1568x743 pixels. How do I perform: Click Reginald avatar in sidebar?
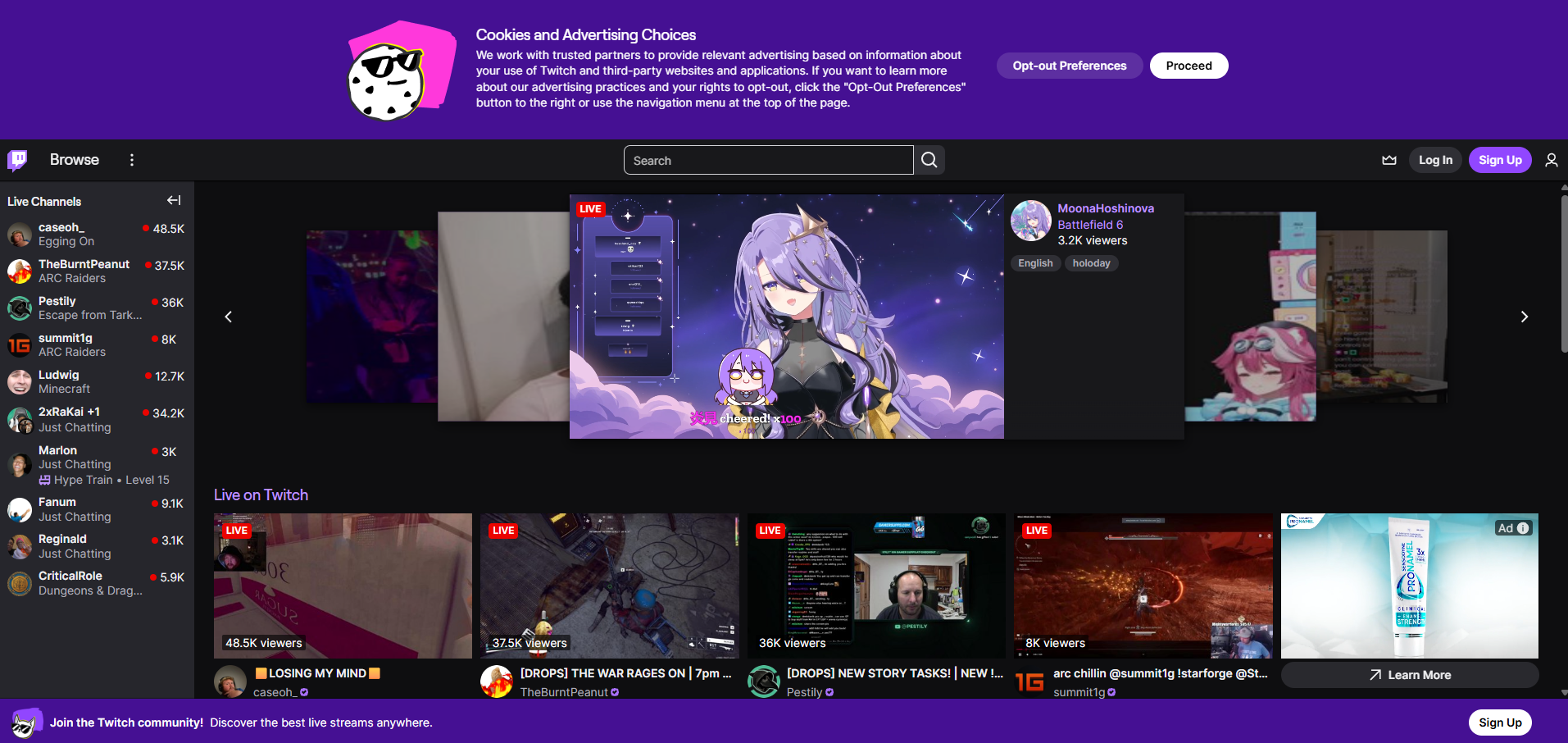pos(20,546)
